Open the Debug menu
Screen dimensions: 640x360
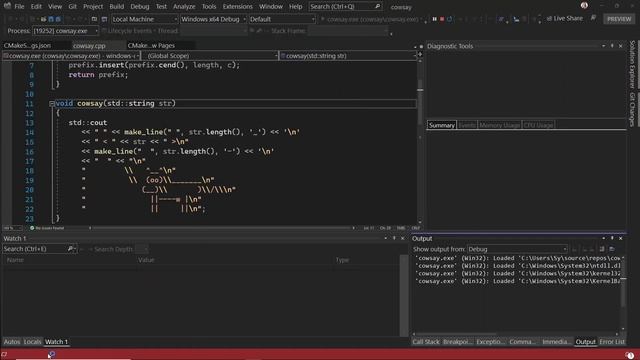coord(140,7)
